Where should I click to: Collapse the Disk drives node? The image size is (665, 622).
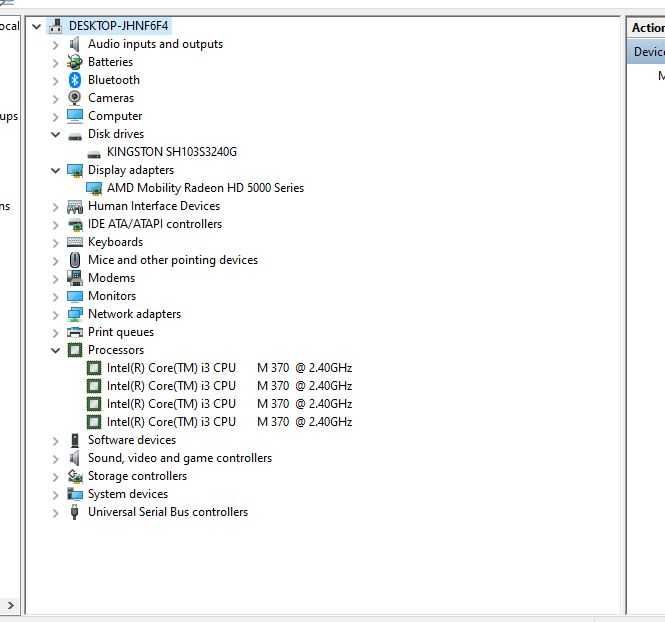55,135
